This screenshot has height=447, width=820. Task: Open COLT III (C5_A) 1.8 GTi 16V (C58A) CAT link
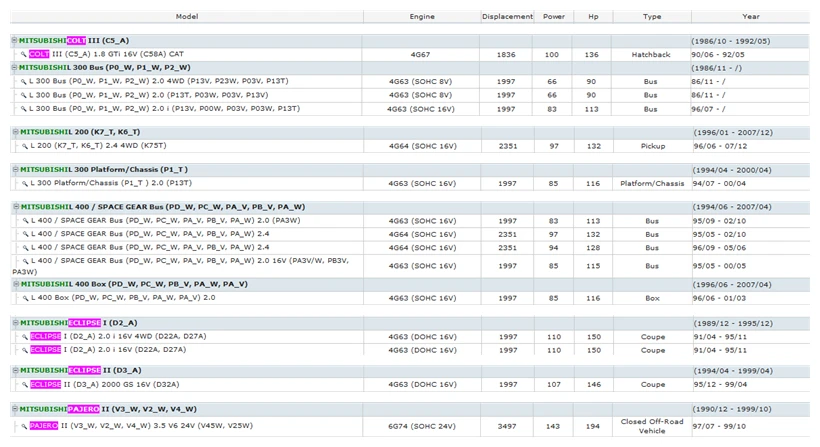tap(106, 54)
